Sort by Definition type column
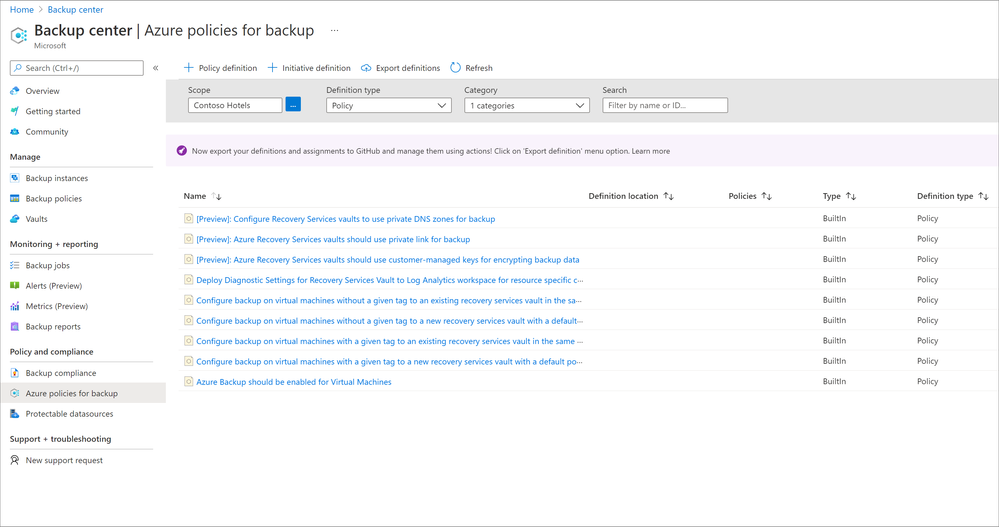This screenshot has width=999, height=527. [x=983, y=196]
